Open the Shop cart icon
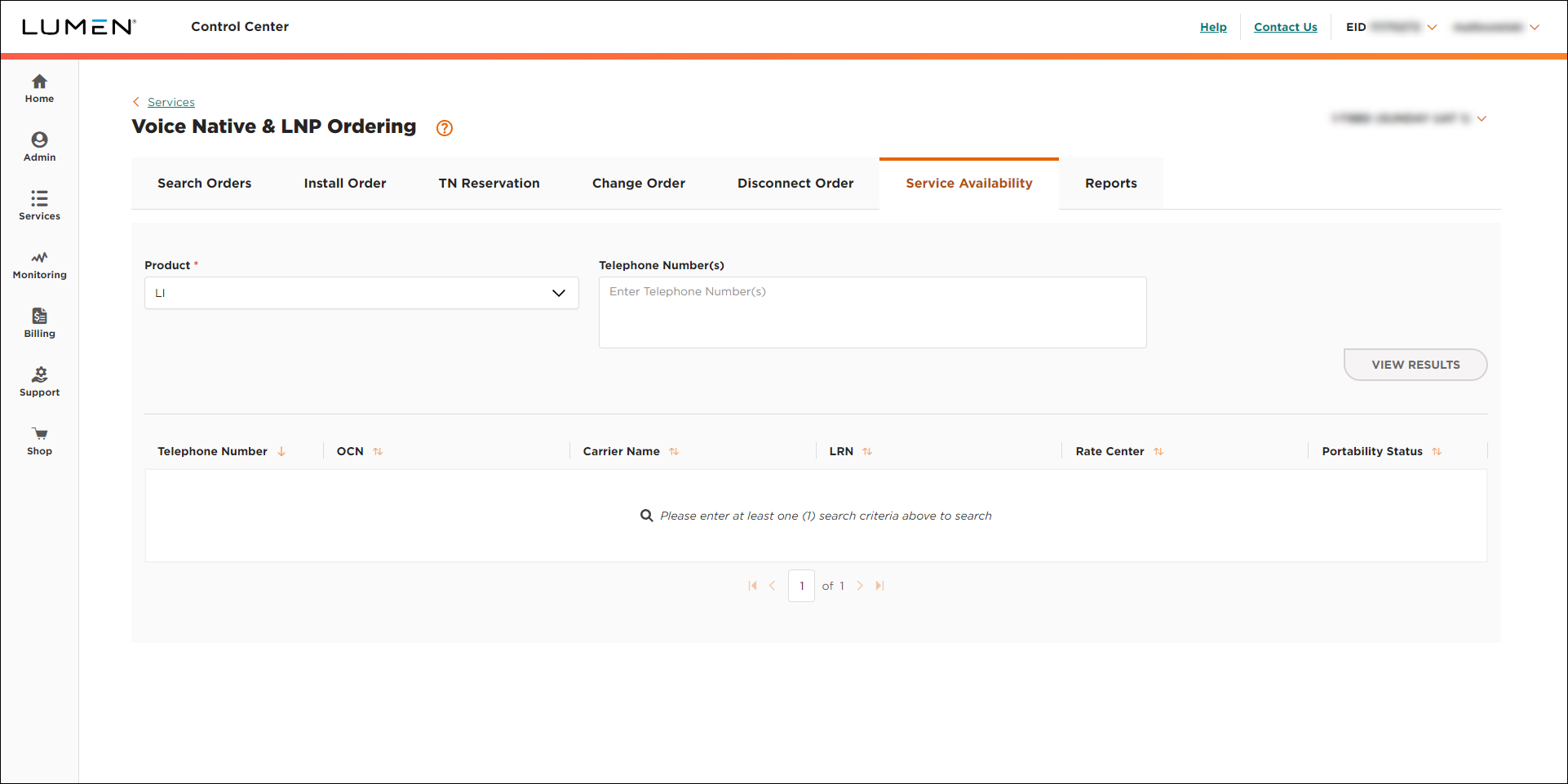This screenshot has width=1568, height=784. (x=39, y=433)
